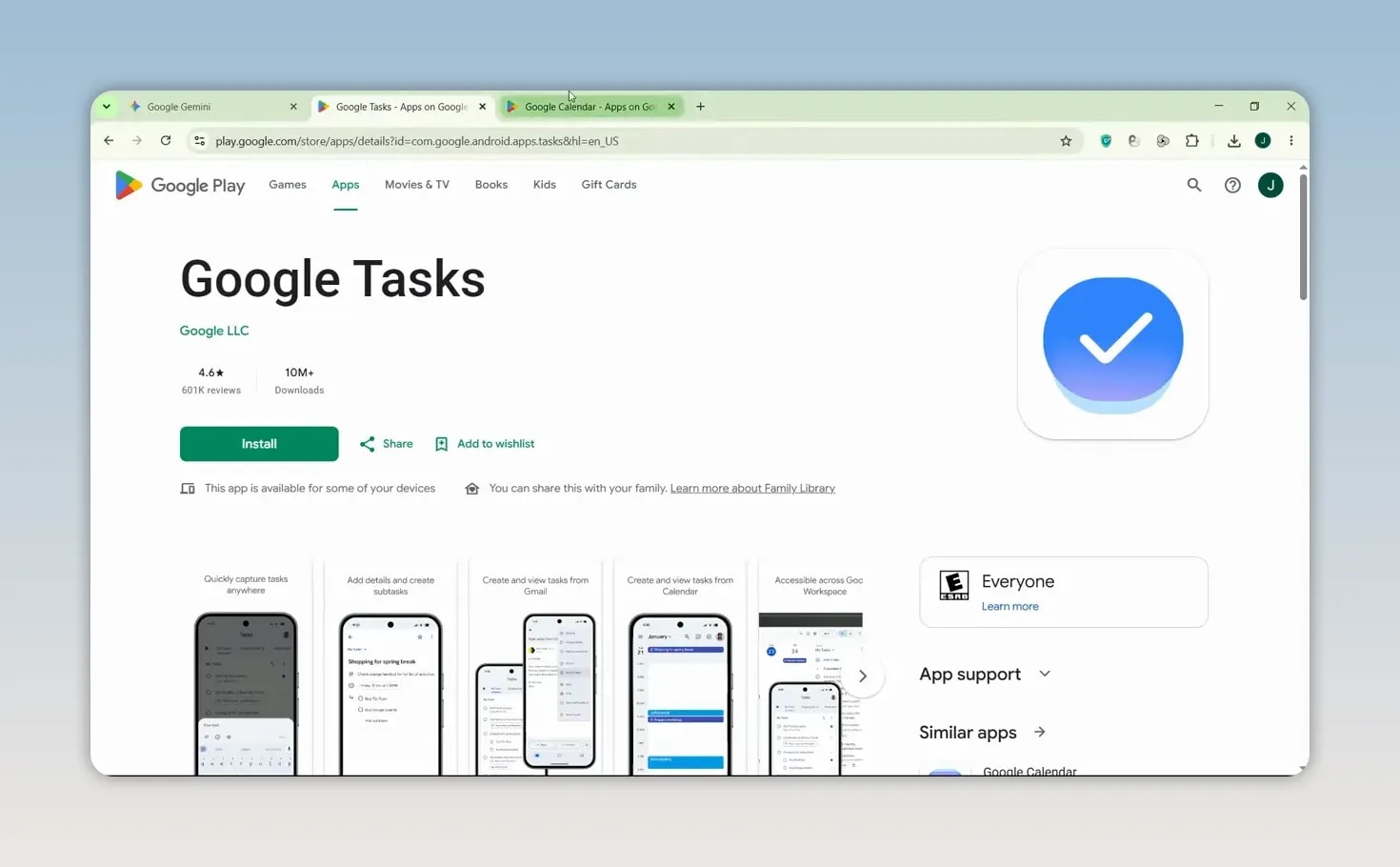Go to the Kids section

pyautogui.click(x=545, y=185)
